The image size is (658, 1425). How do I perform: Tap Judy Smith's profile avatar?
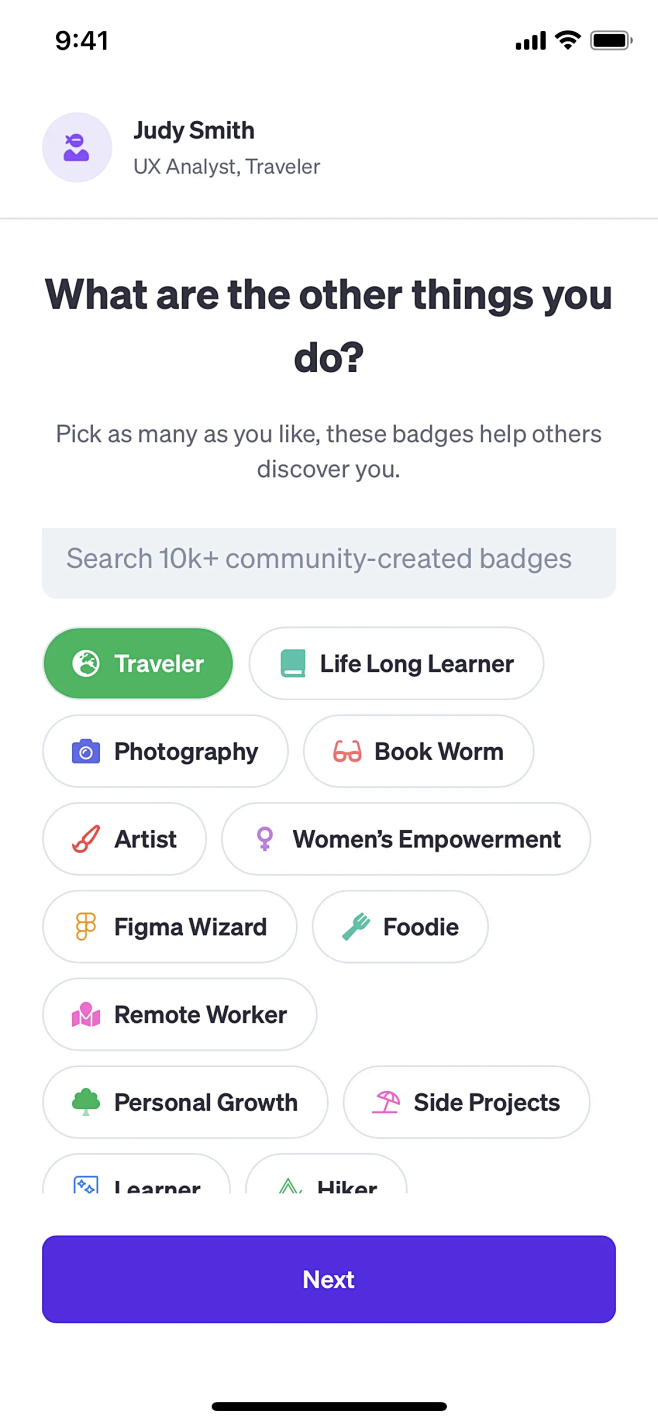77,147
